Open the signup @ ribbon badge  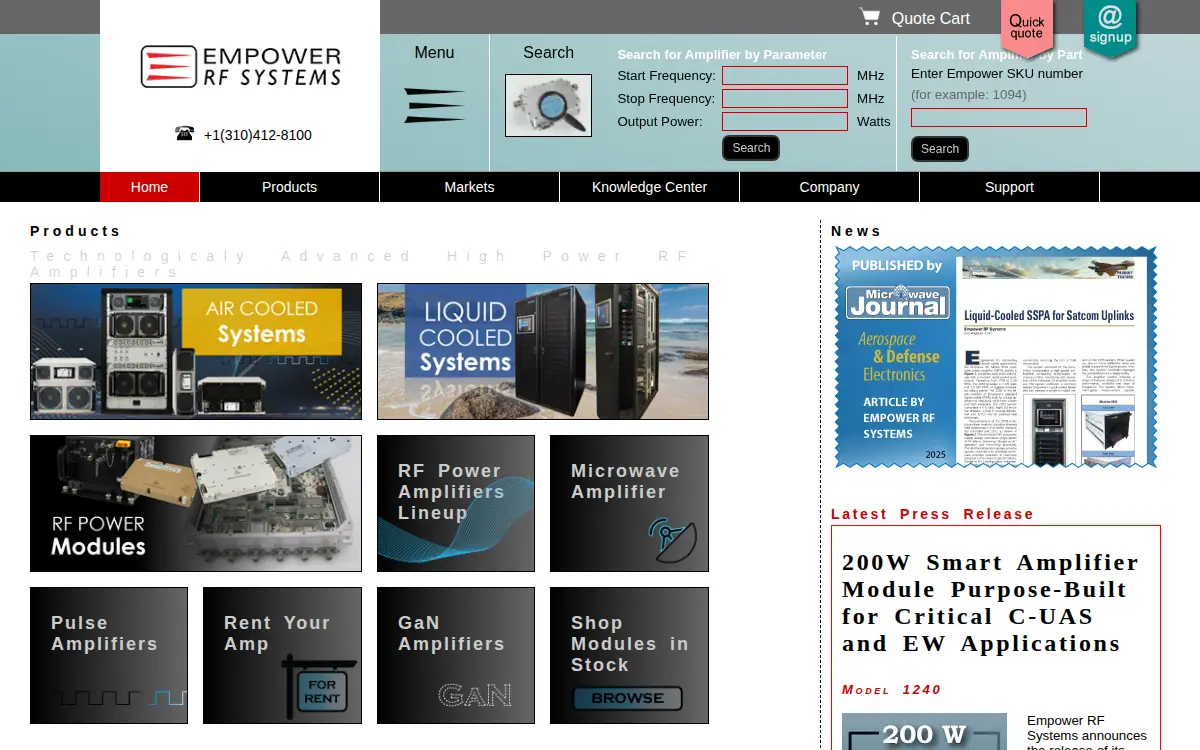click(x=1110, y=27)
